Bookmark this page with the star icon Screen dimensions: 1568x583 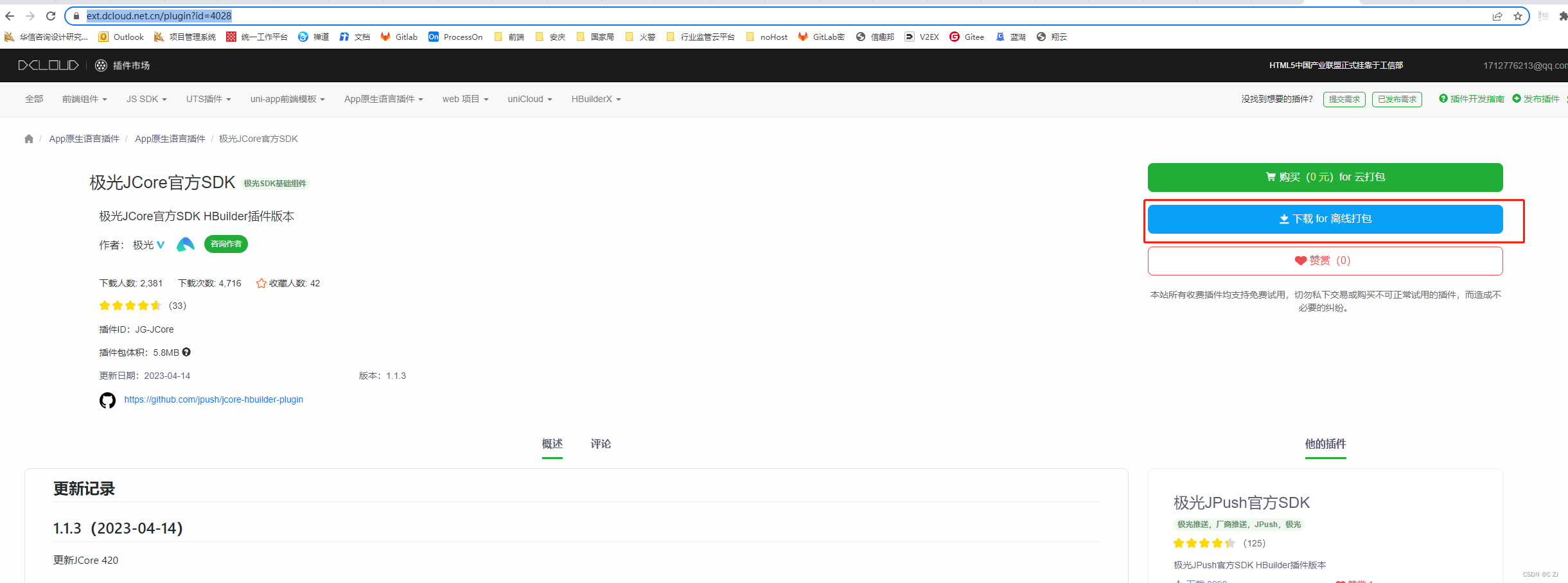1518,16
